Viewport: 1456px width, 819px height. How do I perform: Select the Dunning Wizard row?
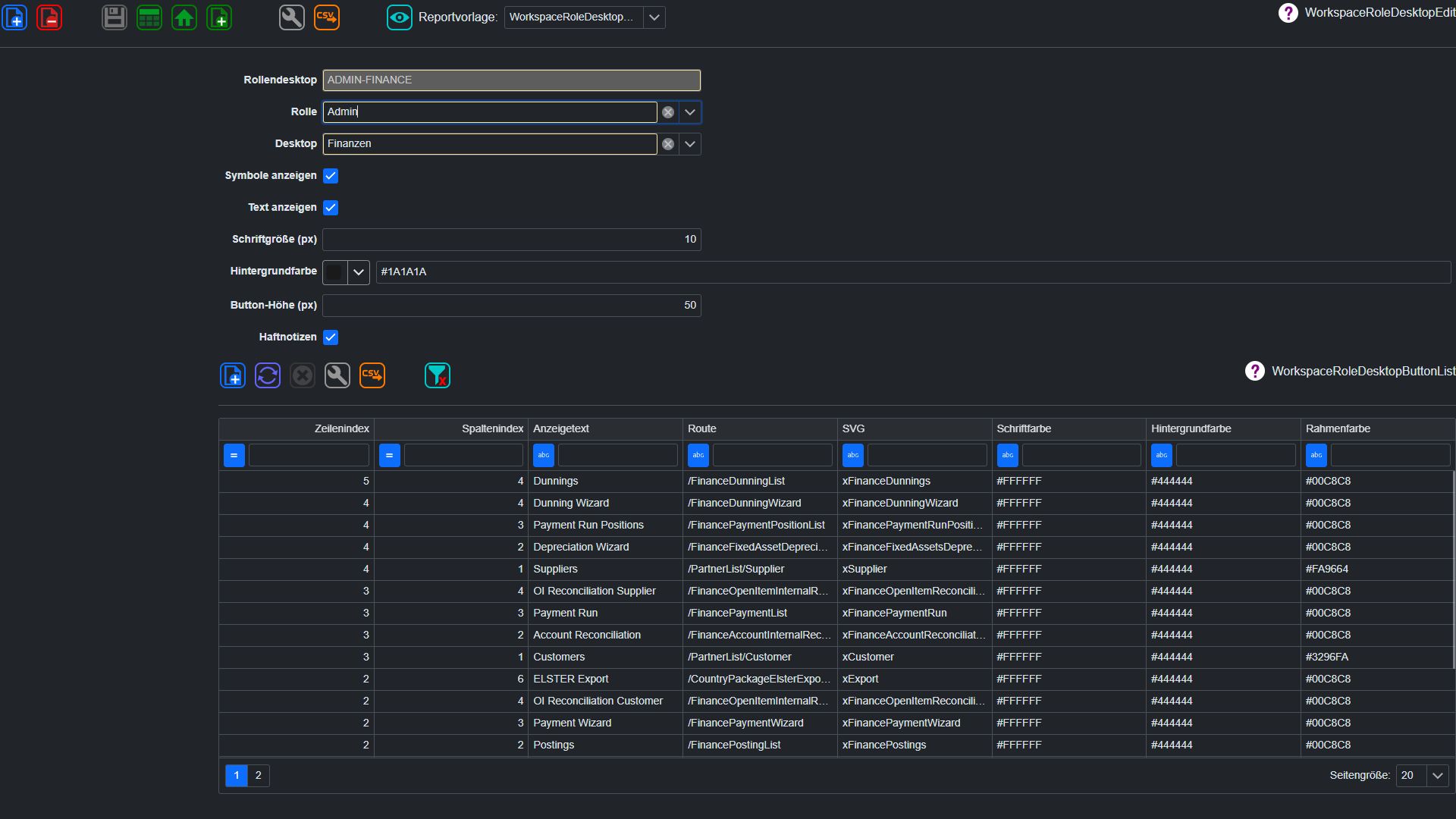click(x=836, y=504)
